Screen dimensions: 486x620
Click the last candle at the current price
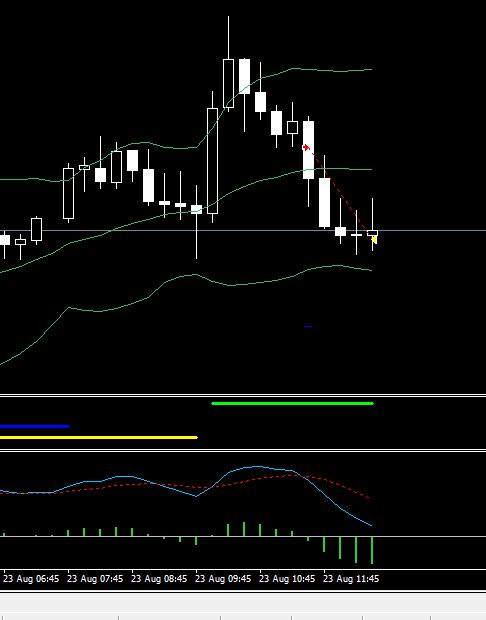tap(373, 233)
